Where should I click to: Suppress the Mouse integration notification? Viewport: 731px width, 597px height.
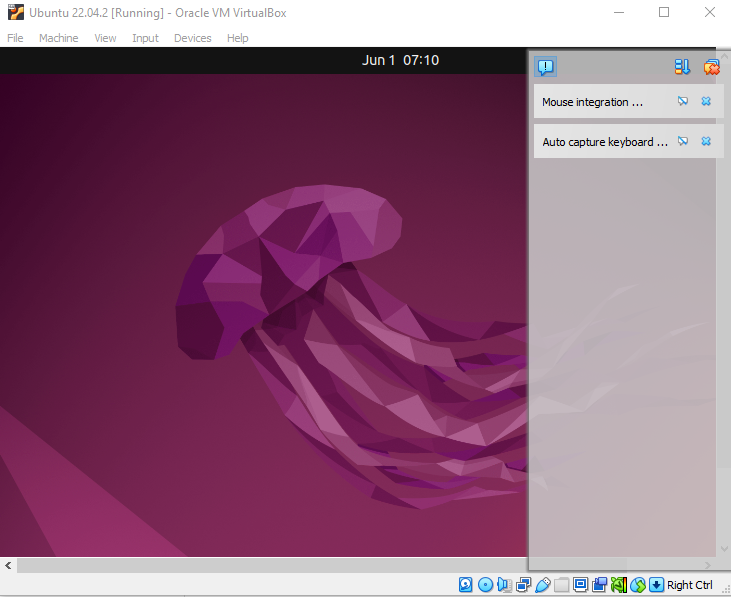coord(683,101)
